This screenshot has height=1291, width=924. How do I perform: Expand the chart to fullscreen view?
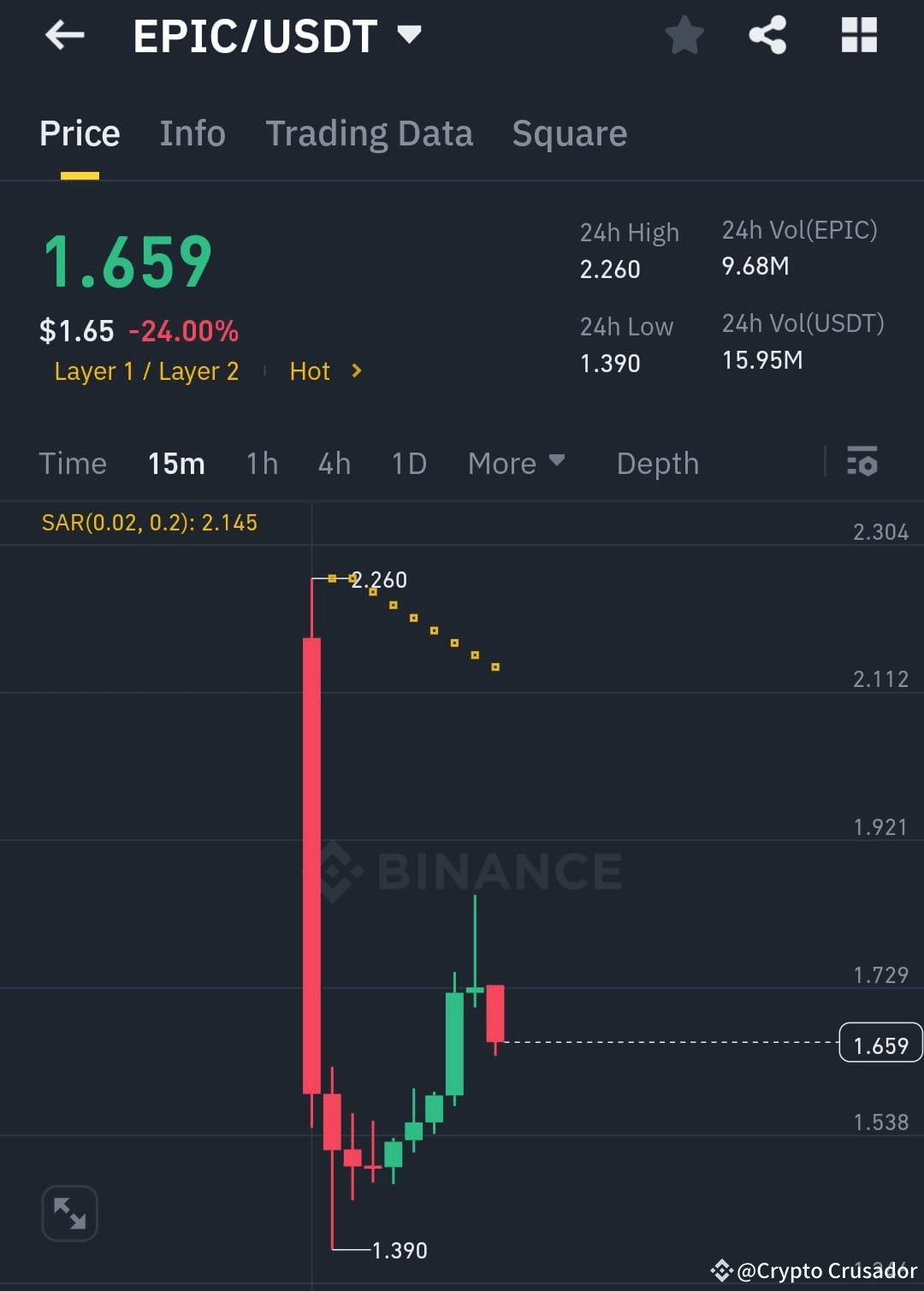tap(69, 1212)
